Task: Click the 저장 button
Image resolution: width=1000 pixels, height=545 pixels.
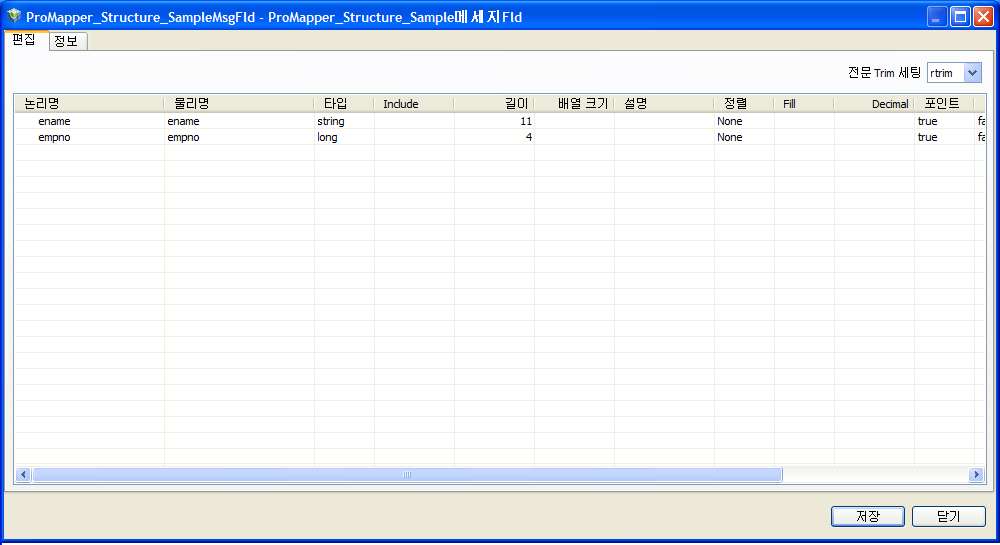Action: 867,516
